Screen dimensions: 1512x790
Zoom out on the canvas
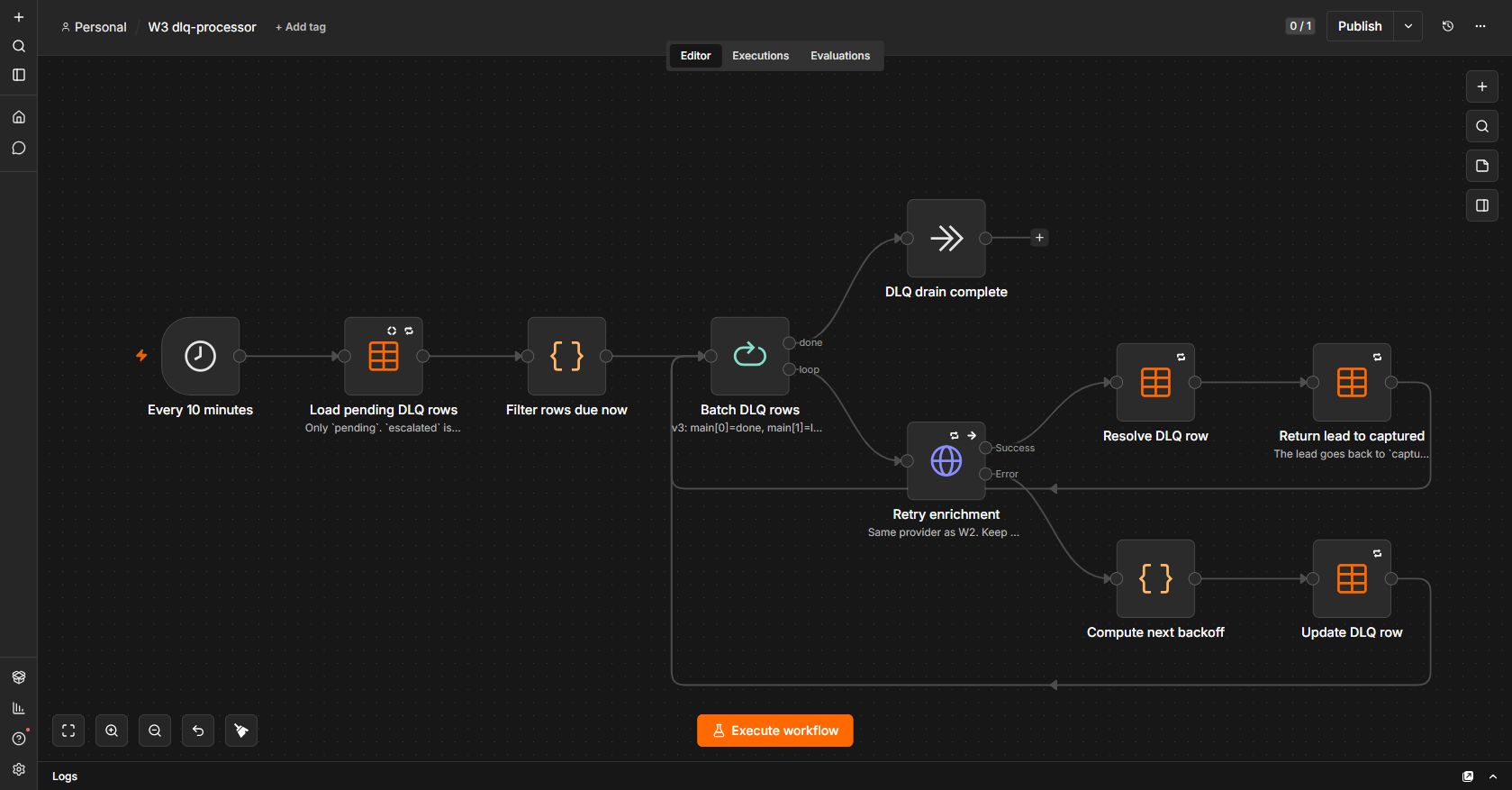pyautogui.click(x=155, y=731)
